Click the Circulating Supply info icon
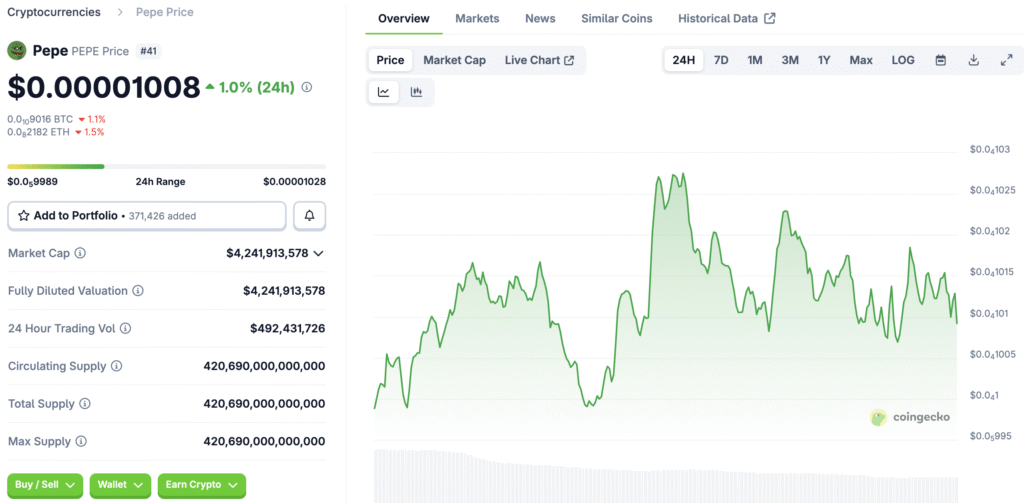 click(x=116, y=366)
